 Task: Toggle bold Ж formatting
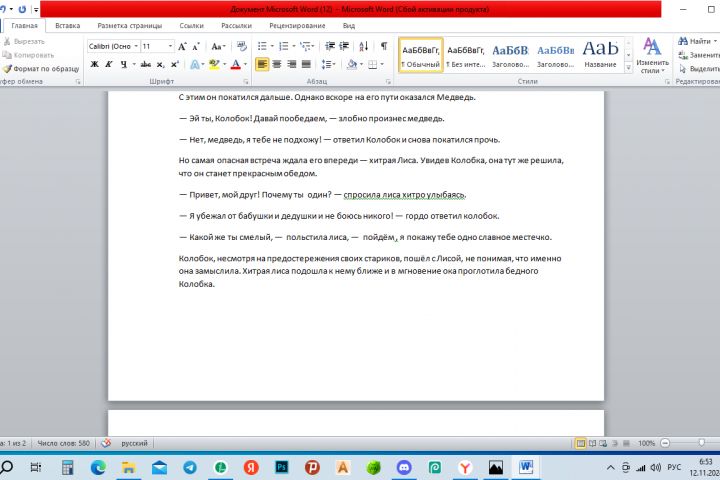pos(94,64)
